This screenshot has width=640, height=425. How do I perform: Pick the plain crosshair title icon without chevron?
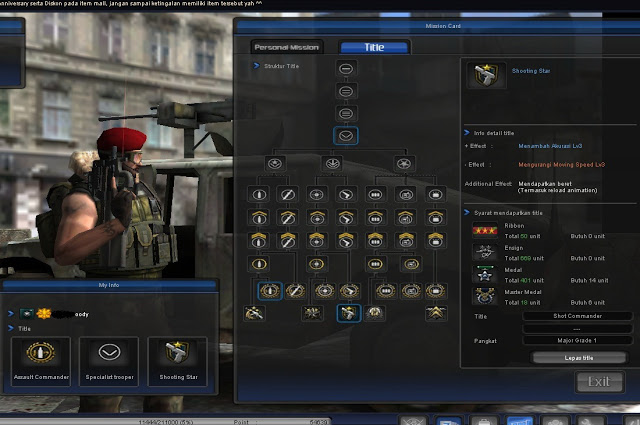coord(316,194)
